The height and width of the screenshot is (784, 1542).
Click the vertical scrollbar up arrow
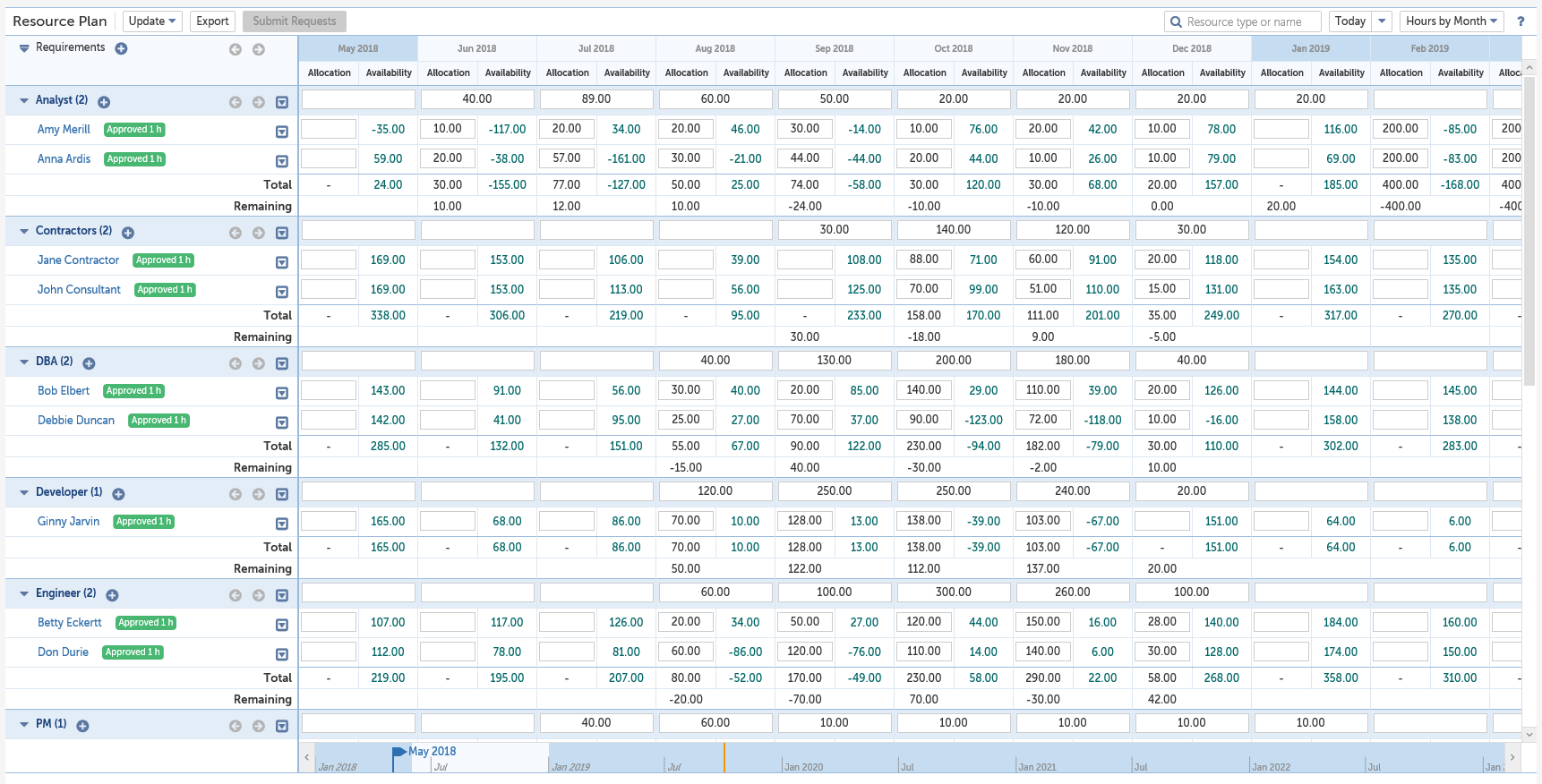(1529, 67)
